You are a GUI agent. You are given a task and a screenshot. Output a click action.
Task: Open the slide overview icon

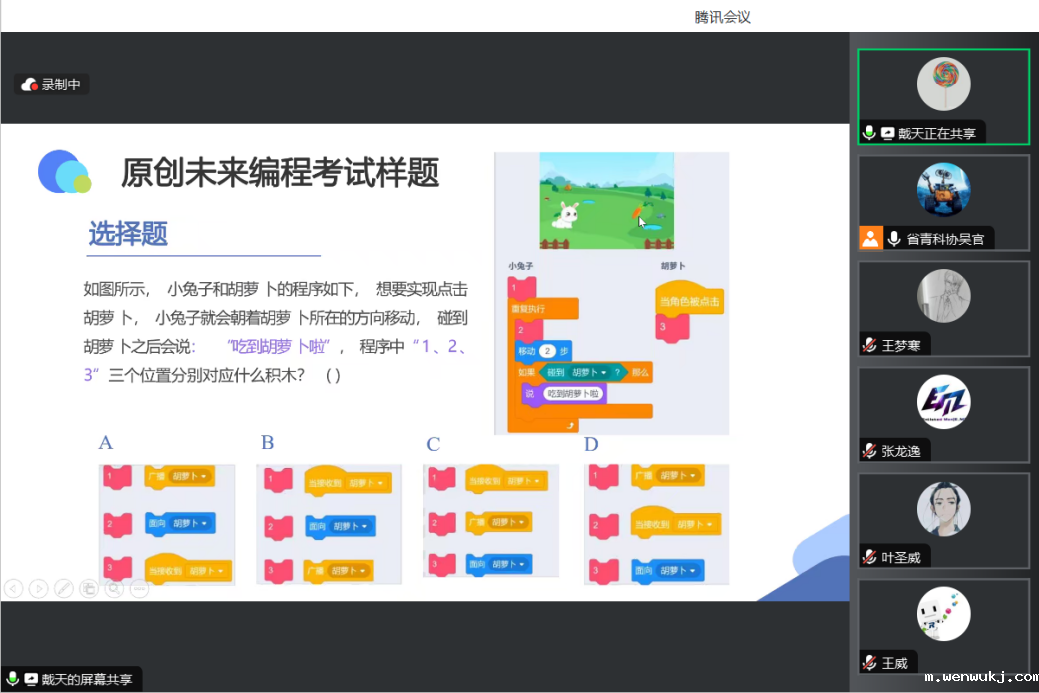tap(89, 589)
